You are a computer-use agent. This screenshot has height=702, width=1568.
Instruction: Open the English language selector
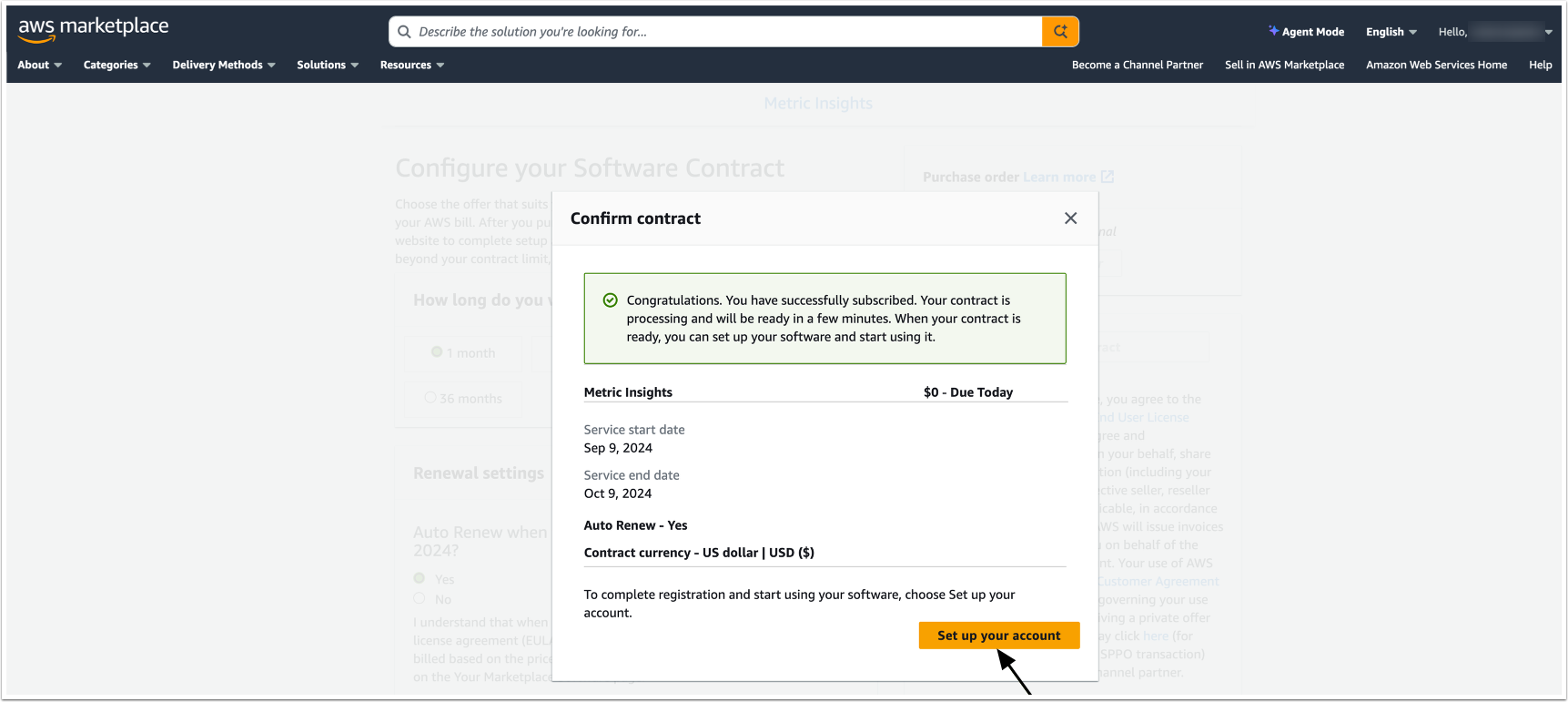pyautogui.click(x=1391, y=32)
